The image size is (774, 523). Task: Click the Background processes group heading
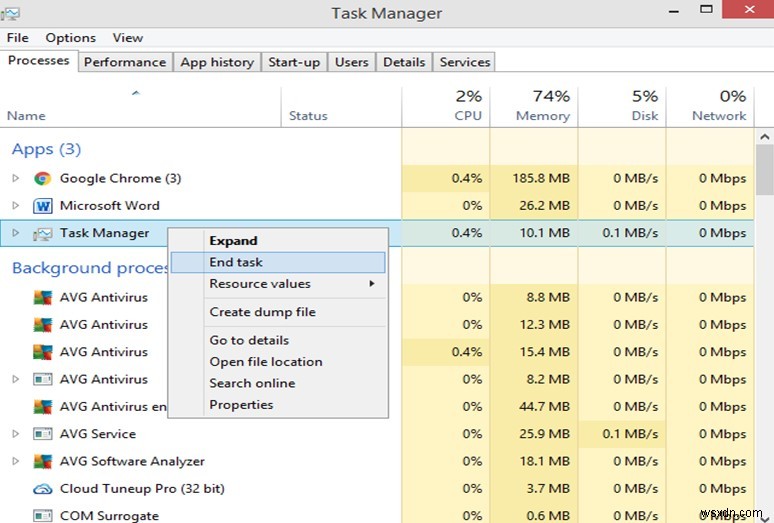coord(90,268)
